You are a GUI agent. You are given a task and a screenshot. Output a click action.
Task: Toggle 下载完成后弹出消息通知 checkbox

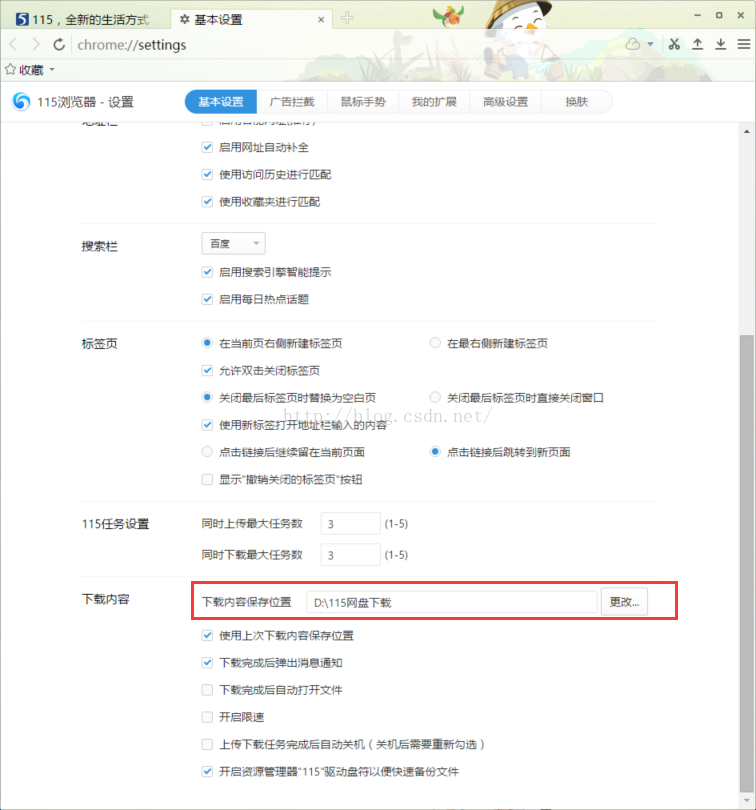[x=207, y=663]
